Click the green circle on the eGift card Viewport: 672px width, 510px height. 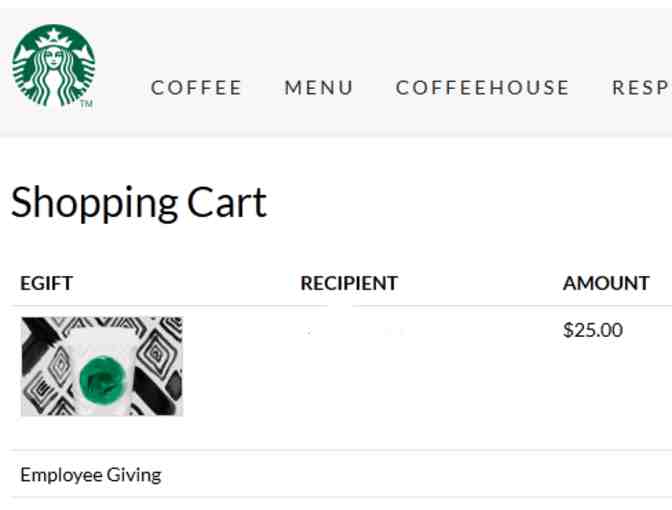(100, 379)
